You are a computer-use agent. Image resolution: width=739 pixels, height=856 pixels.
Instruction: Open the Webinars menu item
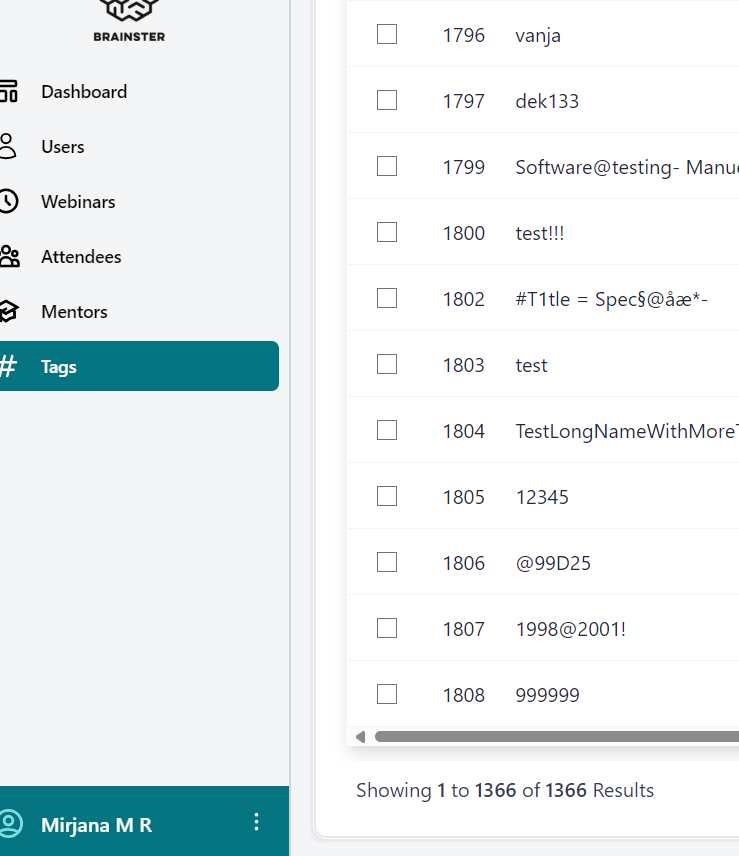78,202
